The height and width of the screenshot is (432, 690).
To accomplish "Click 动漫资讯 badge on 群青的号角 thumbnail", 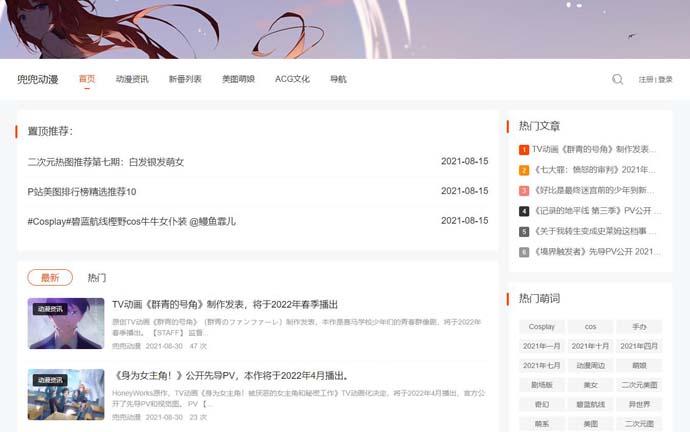I will (x=50, y=309).
